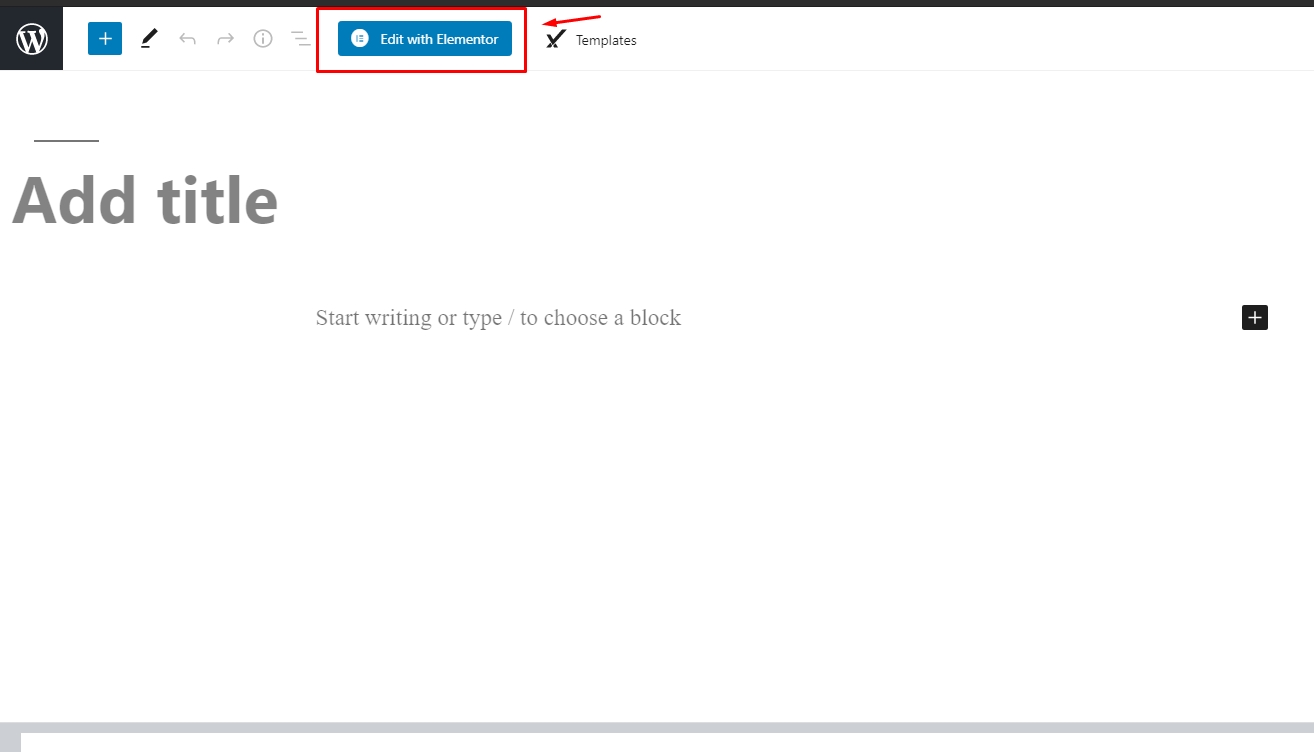Click Edit with Elementor

422,38
